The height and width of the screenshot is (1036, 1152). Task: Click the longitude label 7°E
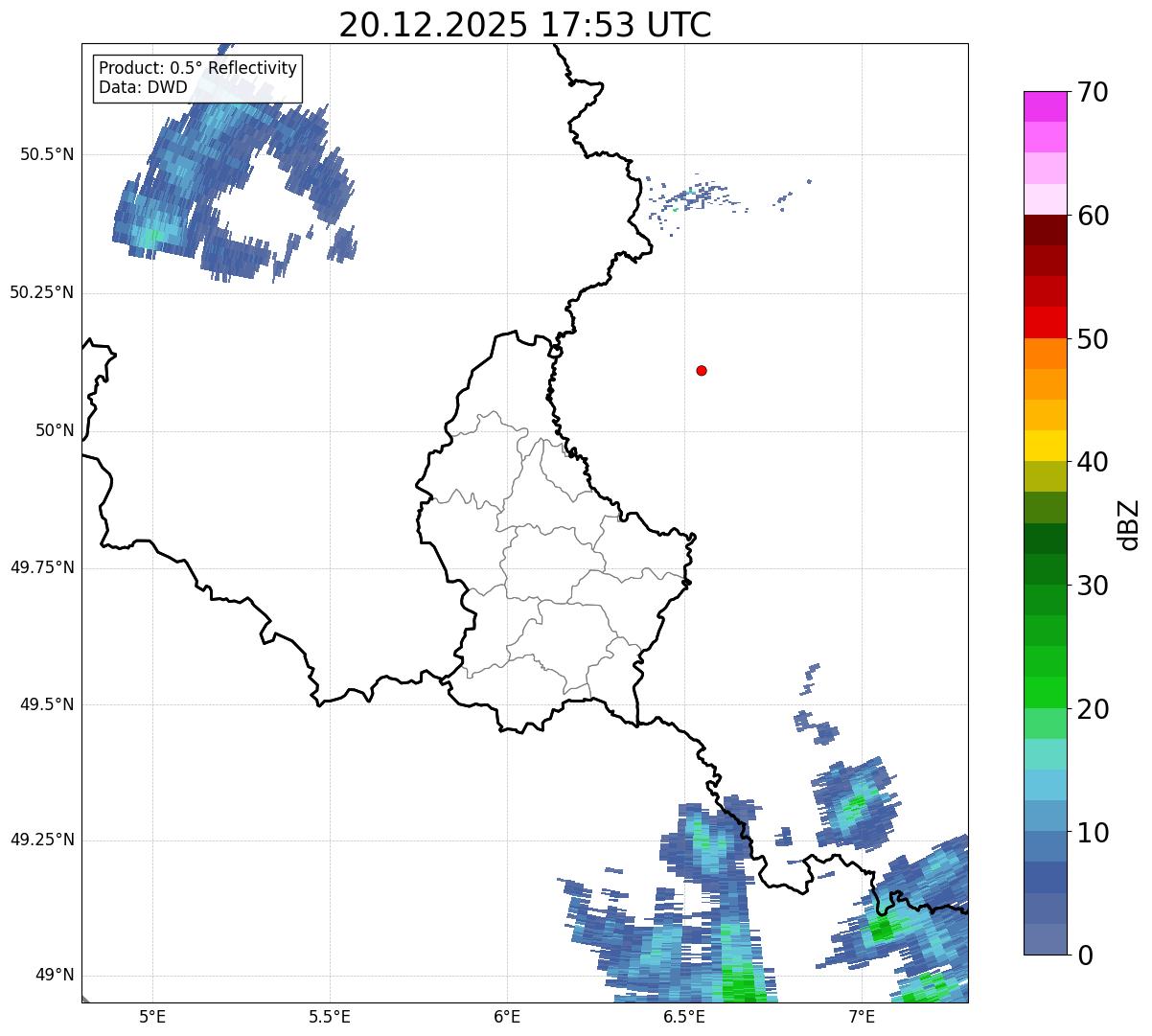(862, 1017)
